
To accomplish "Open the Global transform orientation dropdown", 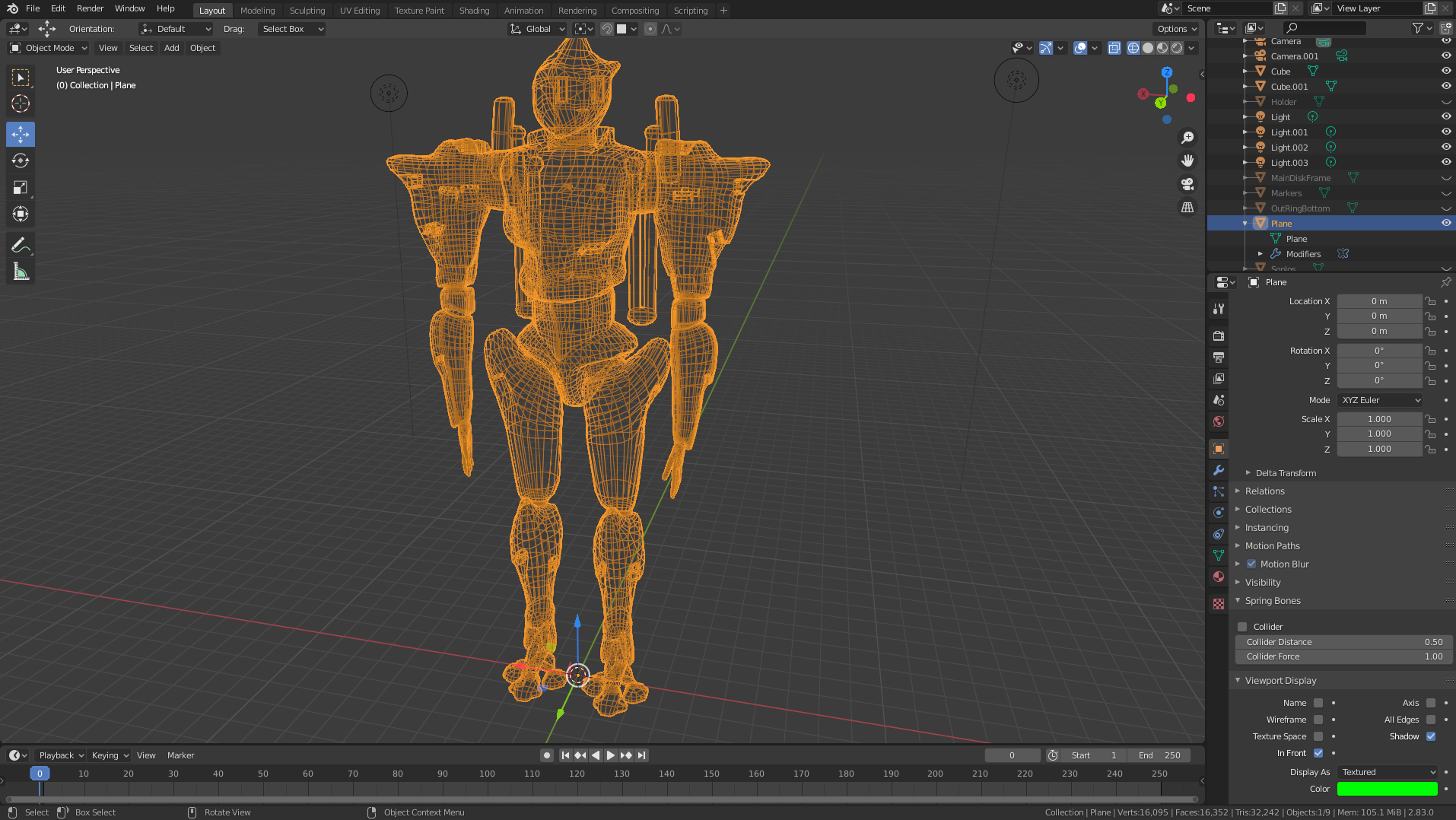I will [x=537, y=29].
